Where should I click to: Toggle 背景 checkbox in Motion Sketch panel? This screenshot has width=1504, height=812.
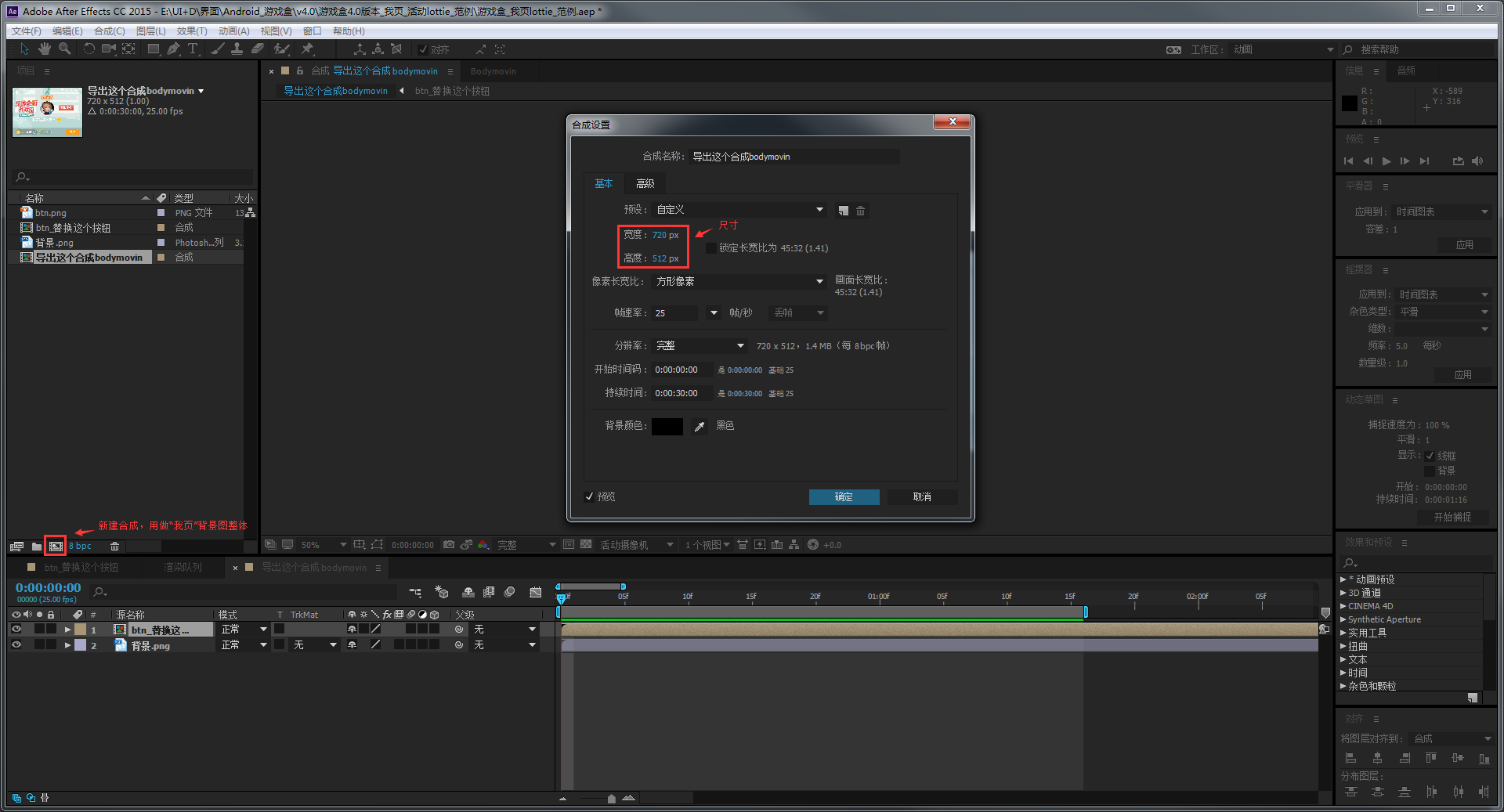(x=1430, y=471)
